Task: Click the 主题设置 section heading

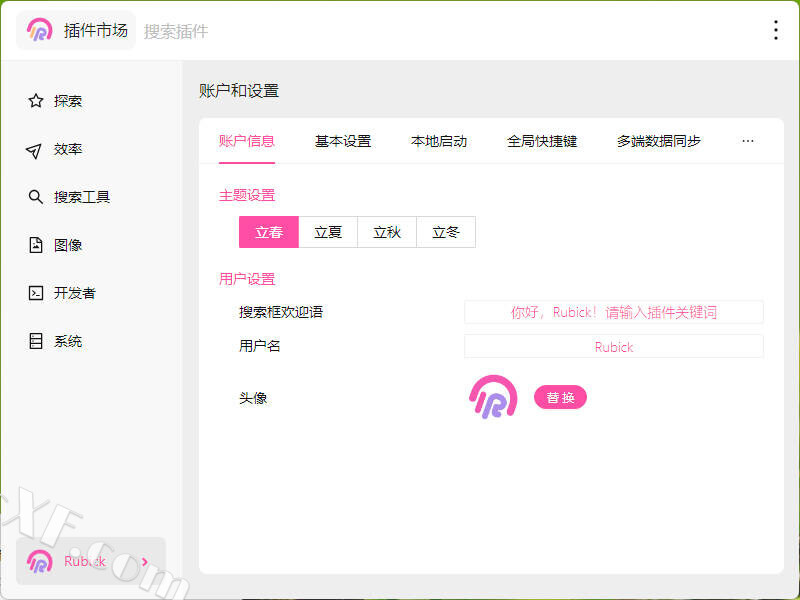Action: (247, 195)
